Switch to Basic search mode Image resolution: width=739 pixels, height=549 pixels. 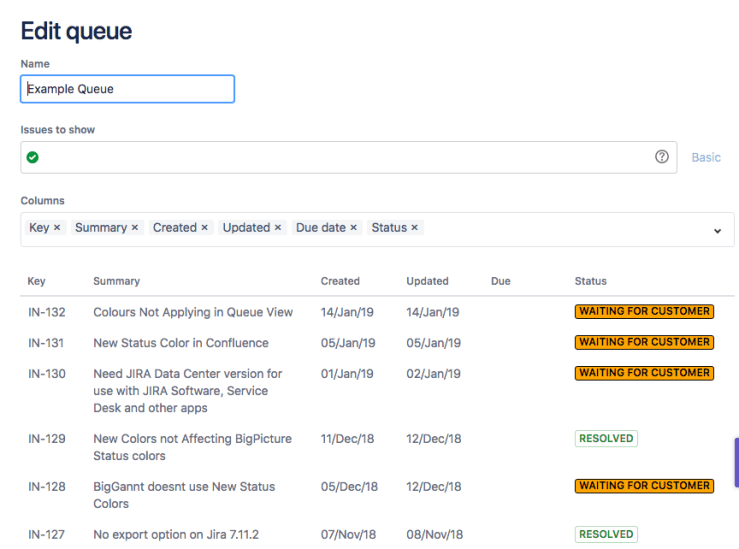[706, 158]
